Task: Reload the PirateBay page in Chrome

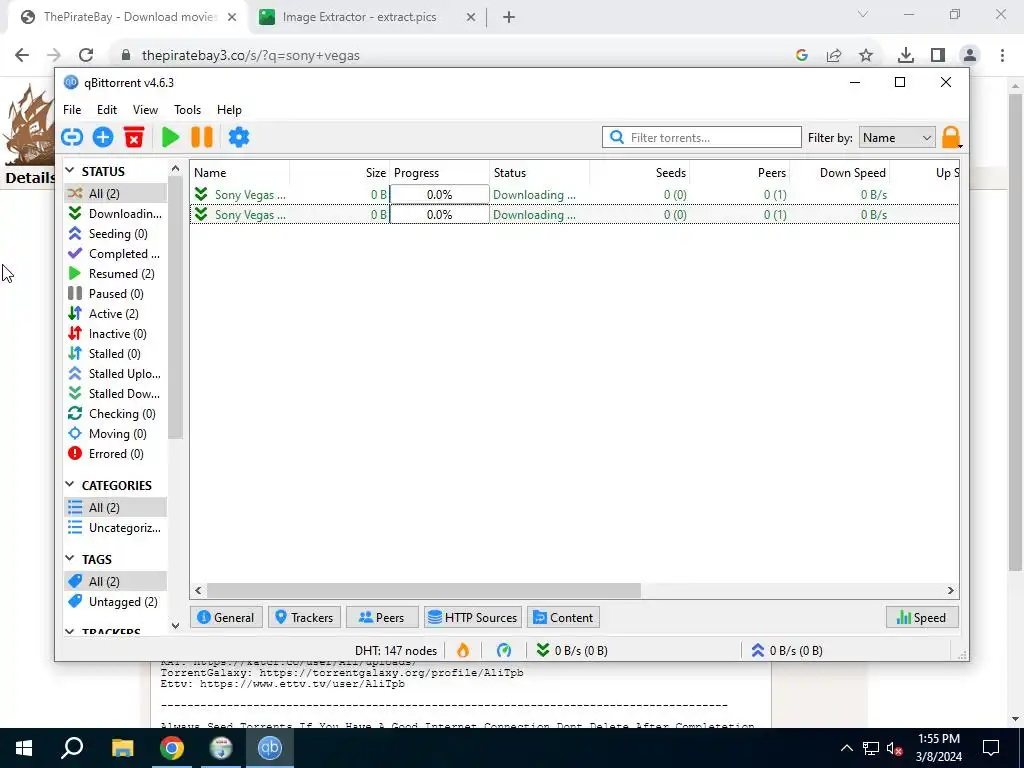Action: pyautogui.click(x=86, y=56)
